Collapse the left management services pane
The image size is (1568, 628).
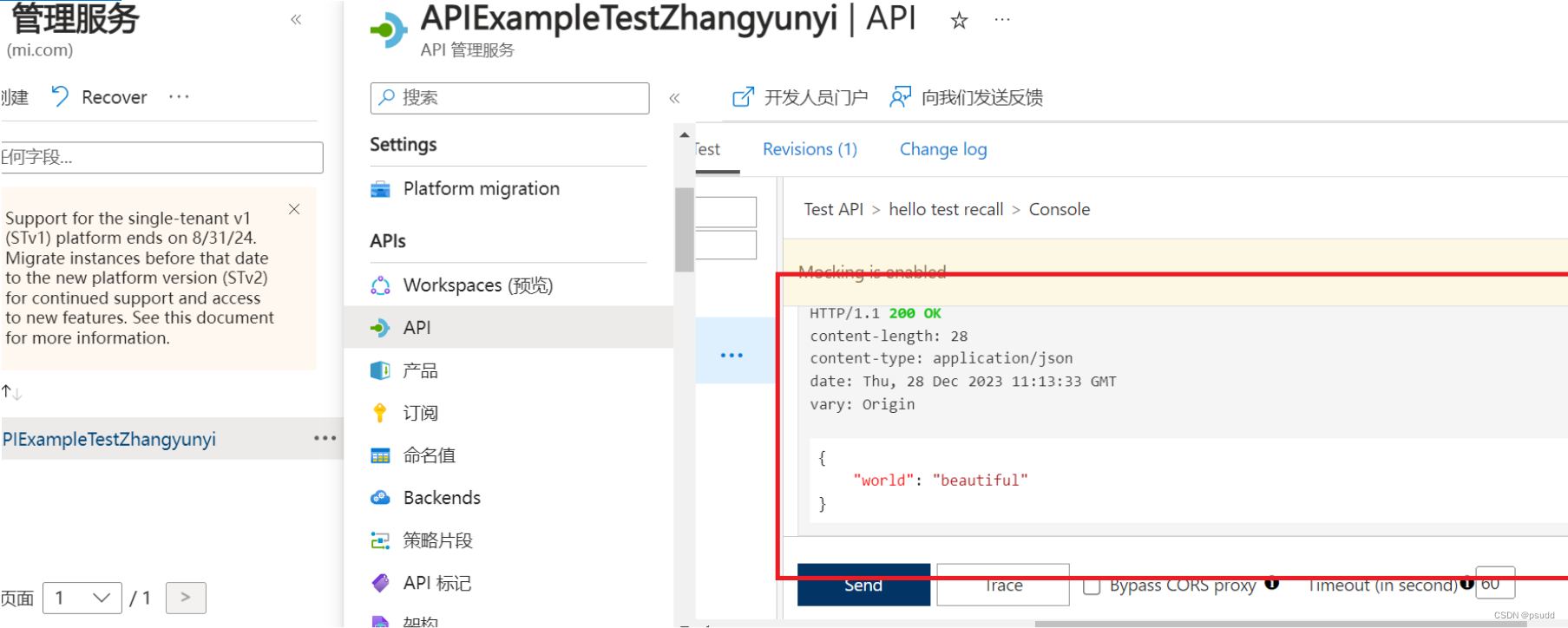tap(296, 19)
